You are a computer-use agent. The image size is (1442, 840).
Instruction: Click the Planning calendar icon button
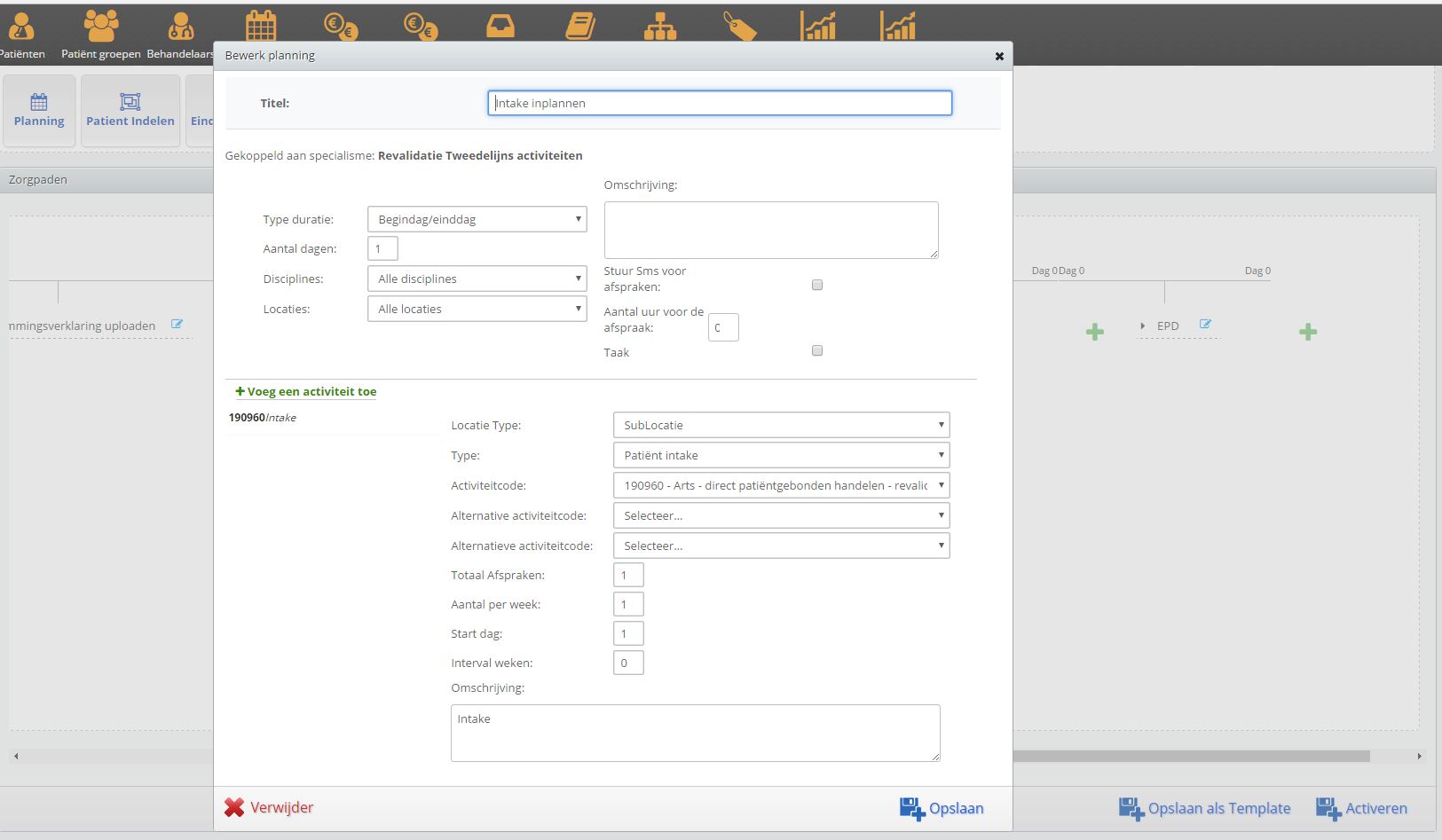(39, 101)
